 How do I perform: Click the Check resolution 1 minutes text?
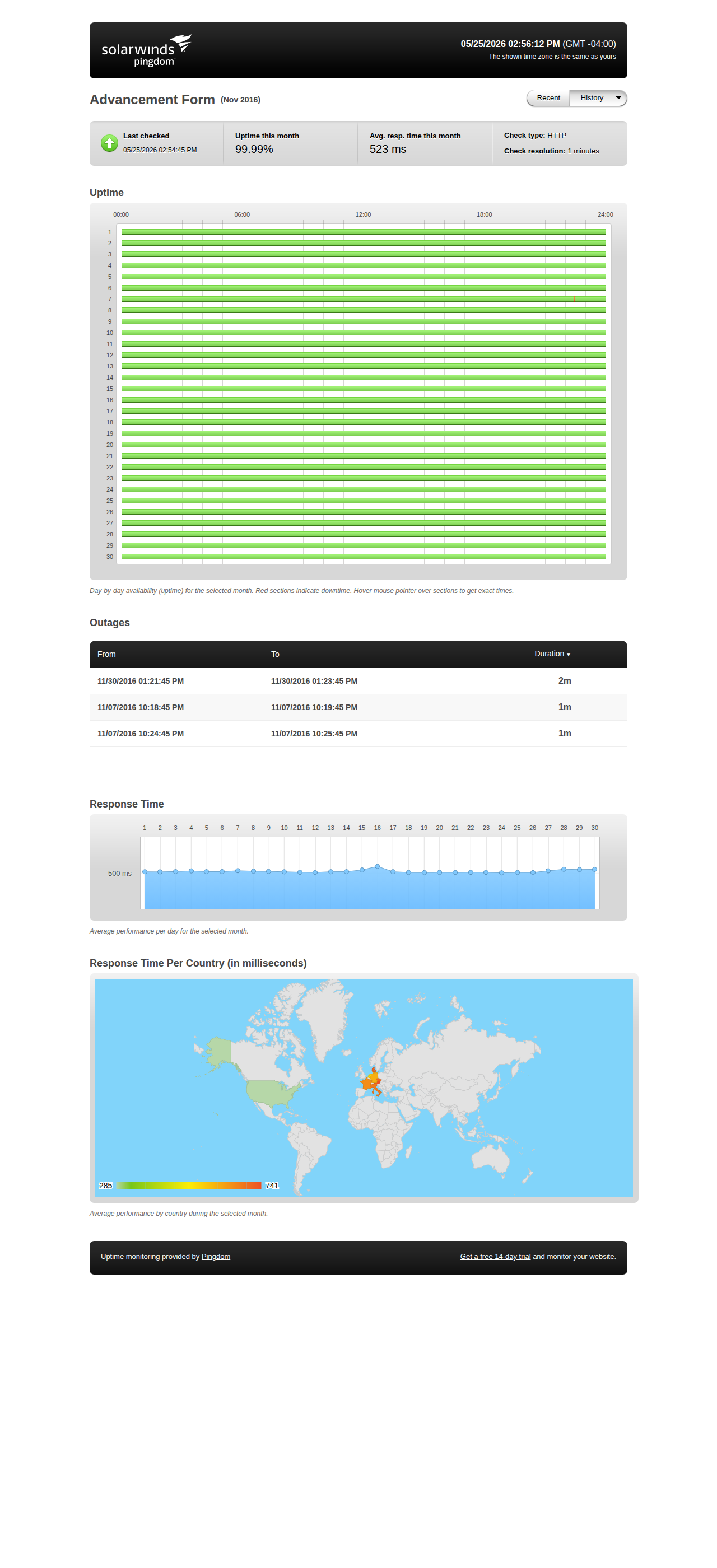[x=551, y=151]
